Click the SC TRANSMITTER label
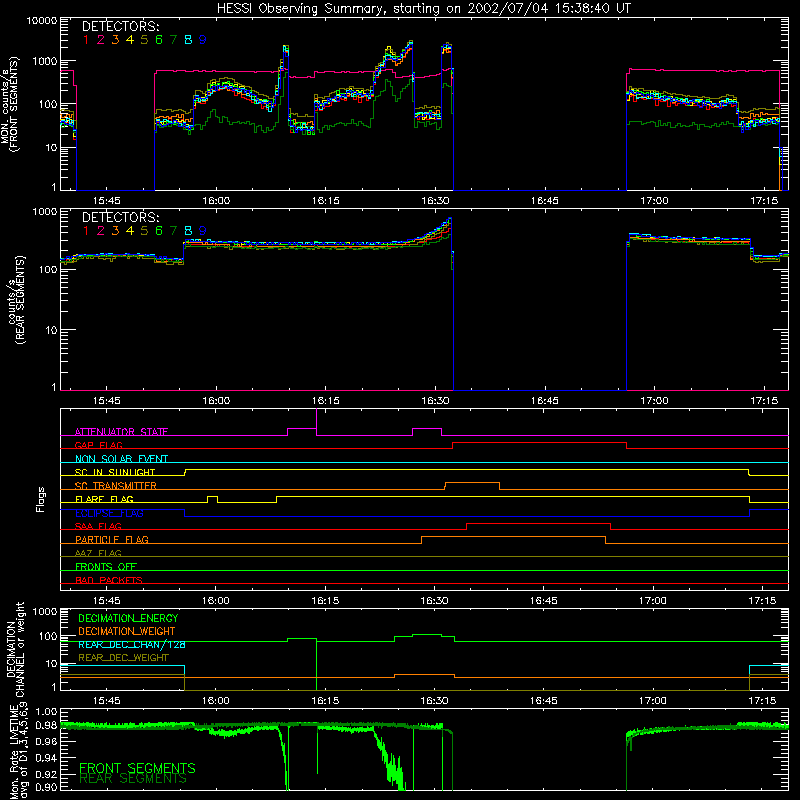Image resolution: width=800 pixels, height=800 pixels. pos(116,485)
